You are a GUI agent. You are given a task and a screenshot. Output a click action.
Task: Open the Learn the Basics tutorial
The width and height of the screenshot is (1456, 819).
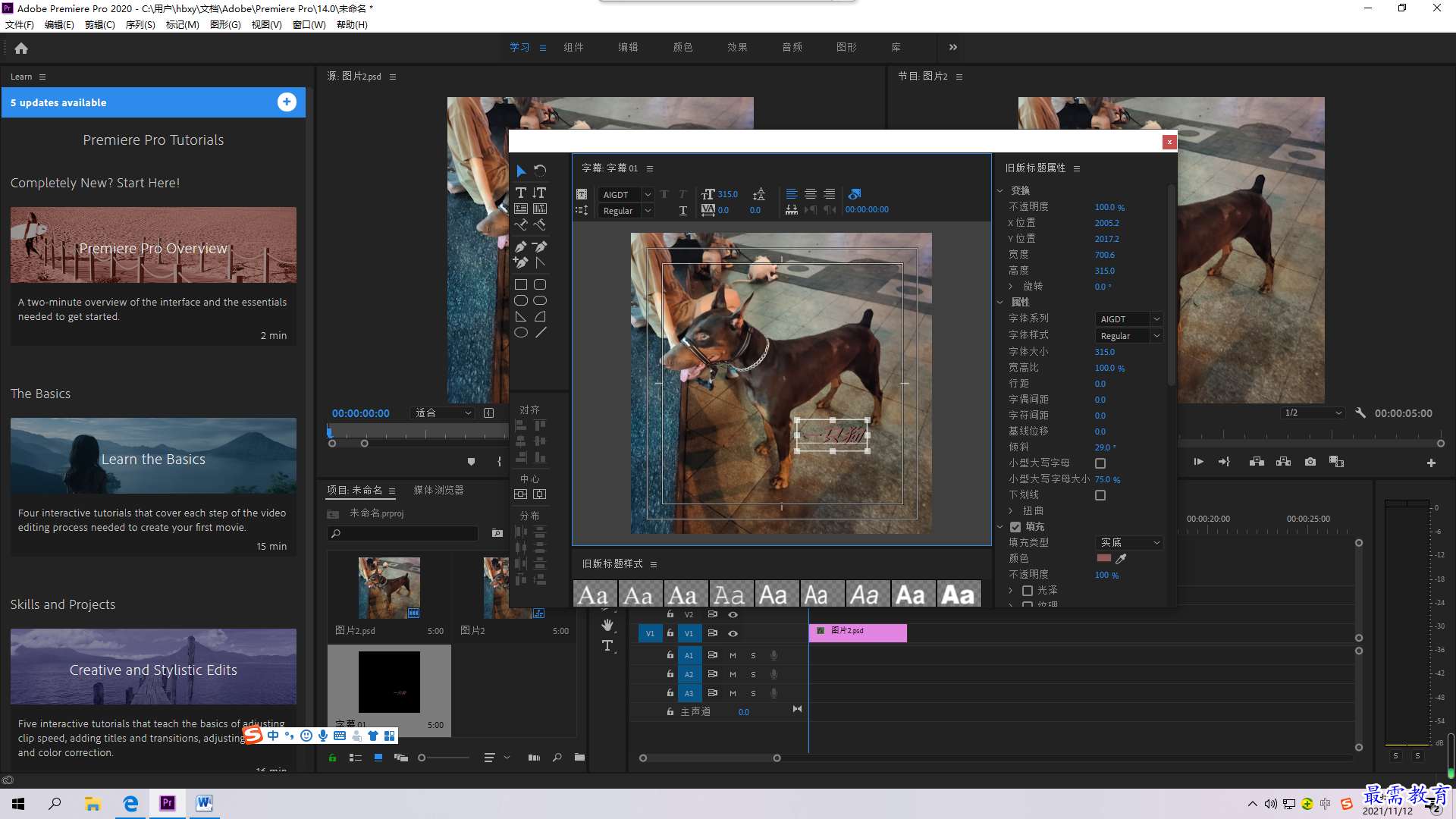(153, 456)
